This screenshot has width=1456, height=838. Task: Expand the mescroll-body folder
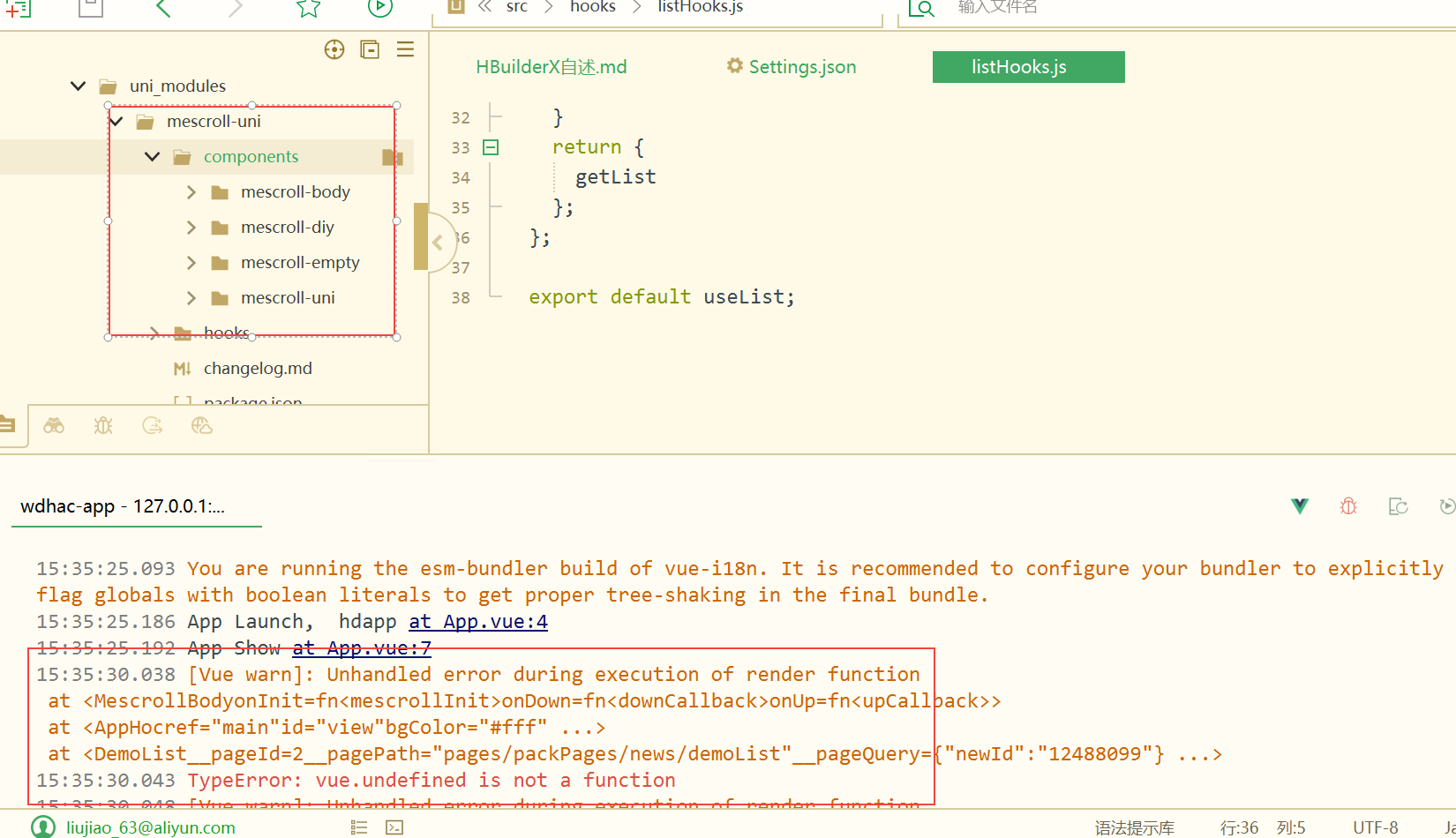pos(191,191)
